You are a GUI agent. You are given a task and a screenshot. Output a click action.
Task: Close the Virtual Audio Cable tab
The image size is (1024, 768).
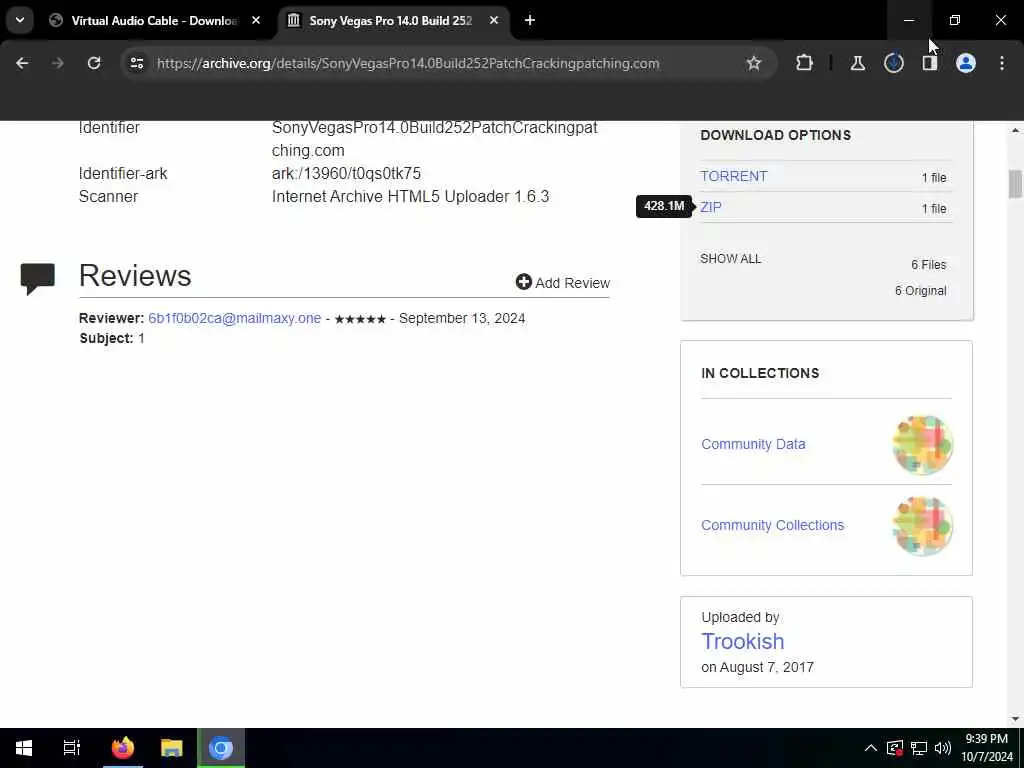pyautogui.click(x=256, y=21)
